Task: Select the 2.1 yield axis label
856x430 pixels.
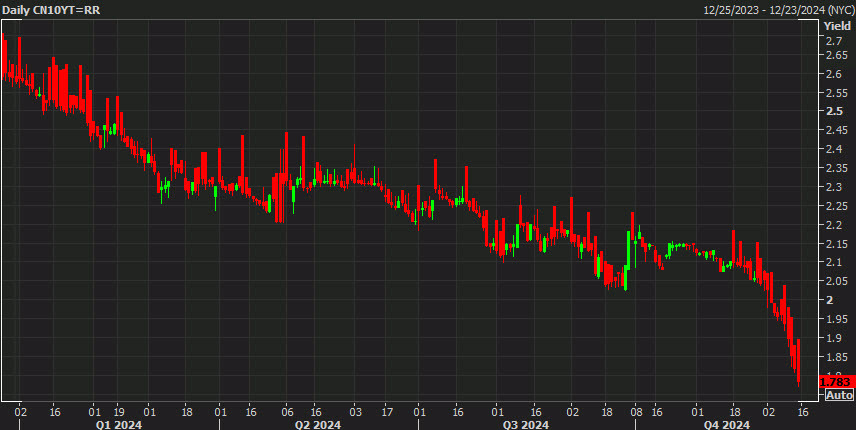Action: 834,262
